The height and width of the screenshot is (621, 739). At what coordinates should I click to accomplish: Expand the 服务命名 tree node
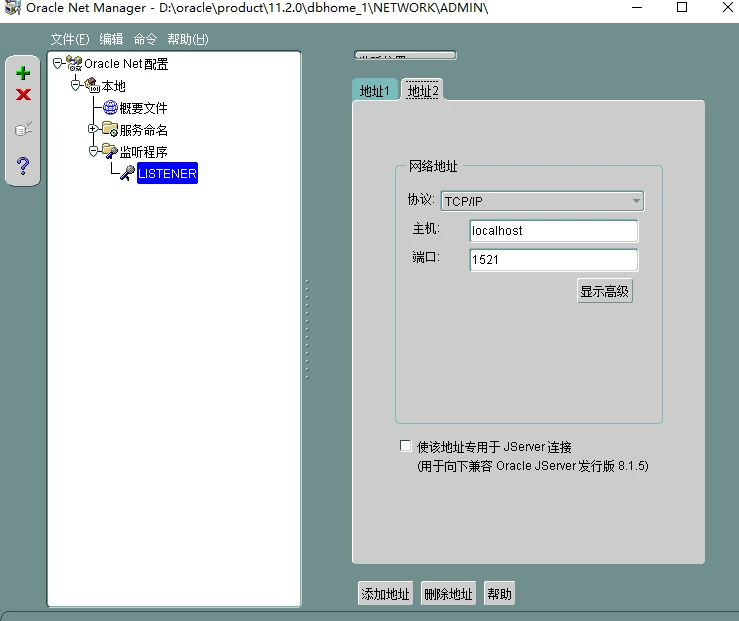(93, 128)
